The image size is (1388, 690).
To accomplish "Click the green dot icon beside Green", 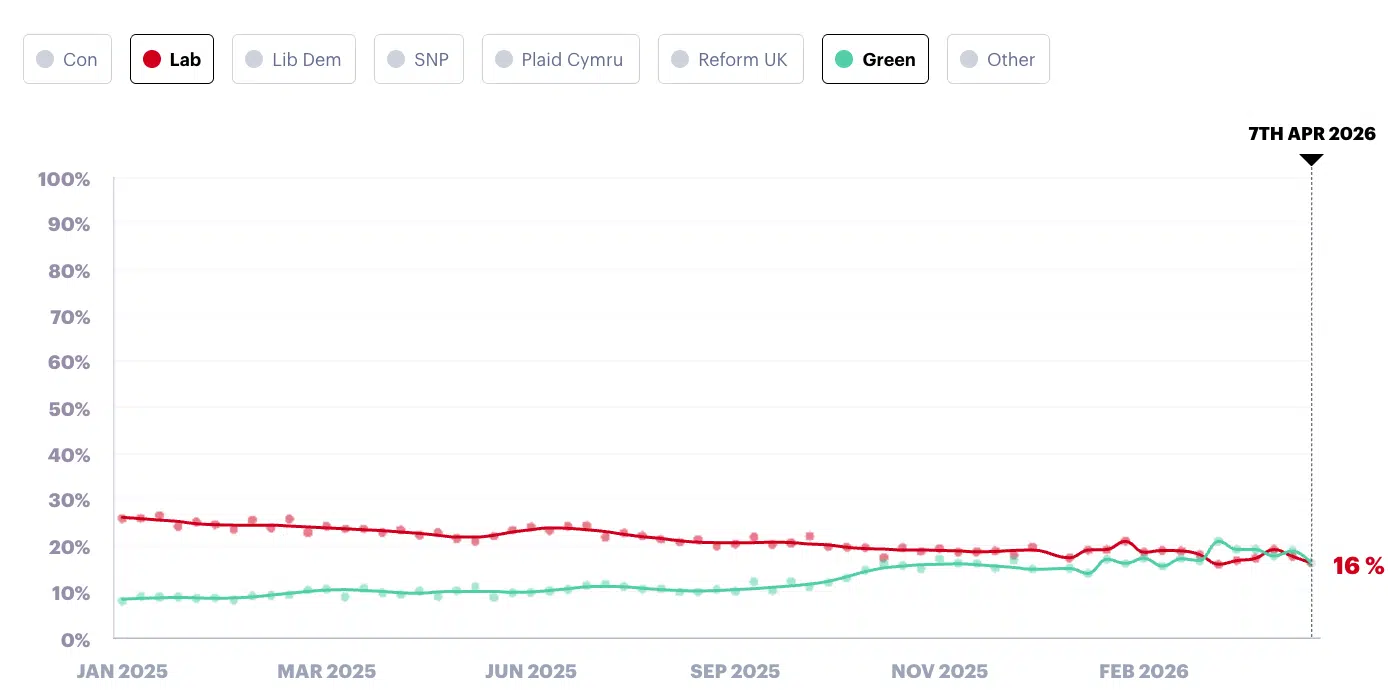I will tap(844, 59).
